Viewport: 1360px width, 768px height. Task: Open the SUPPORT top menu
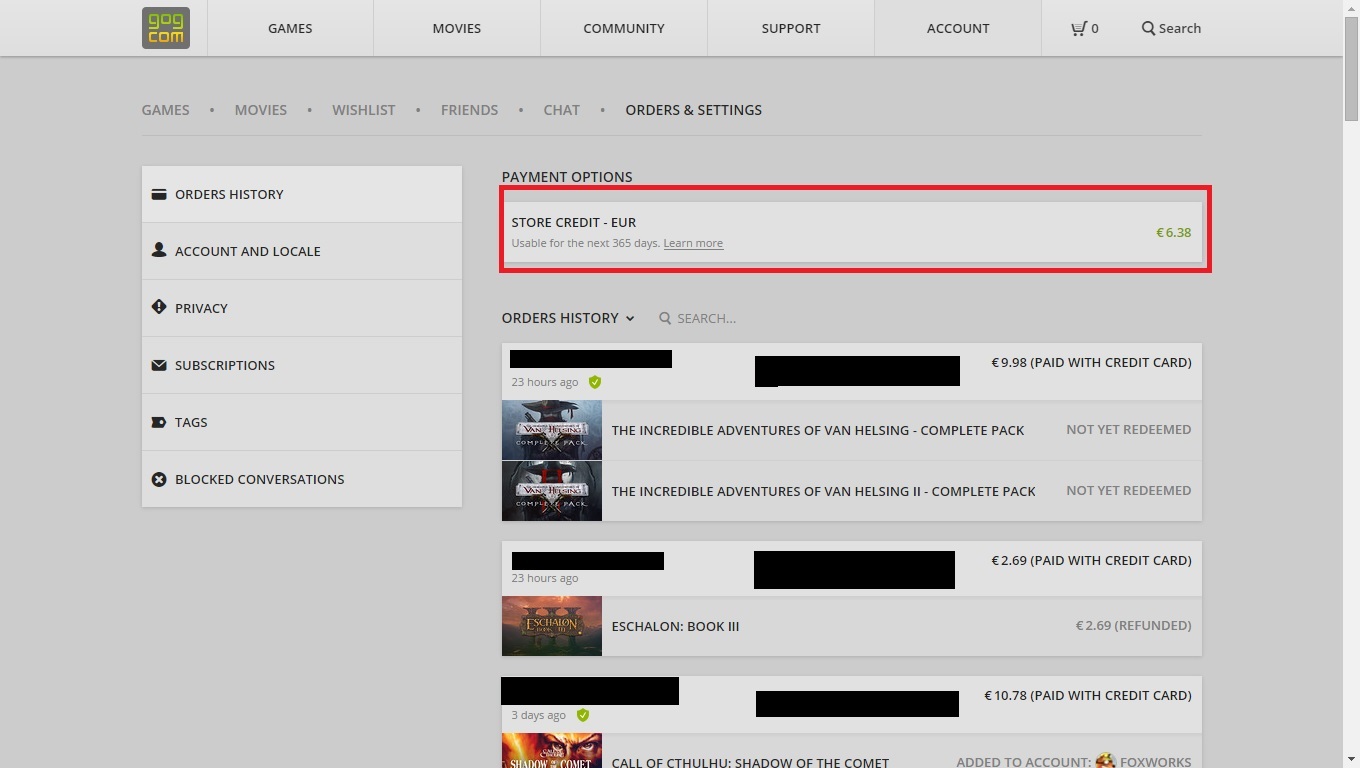click(x=791, y=28)
